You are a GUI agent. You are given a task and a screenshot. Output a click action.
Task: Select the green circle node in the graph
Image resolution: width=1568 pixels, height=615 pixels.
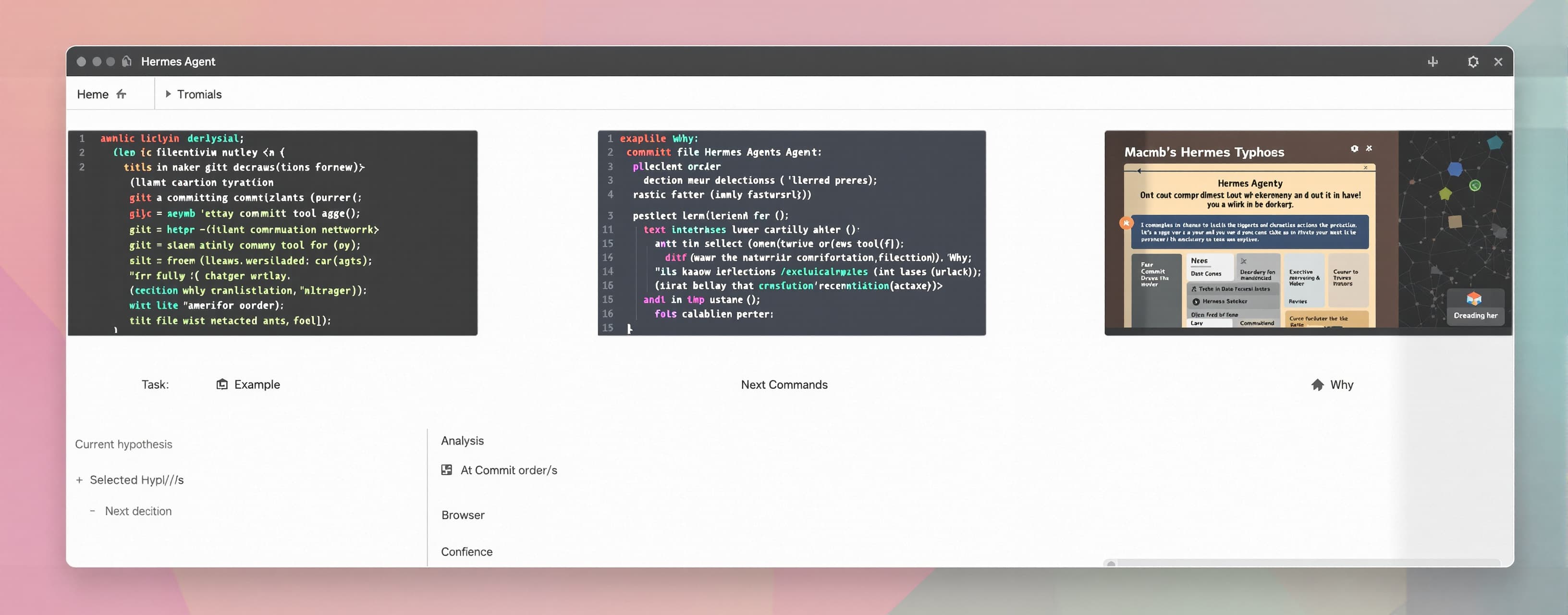tap(1475, 186)
